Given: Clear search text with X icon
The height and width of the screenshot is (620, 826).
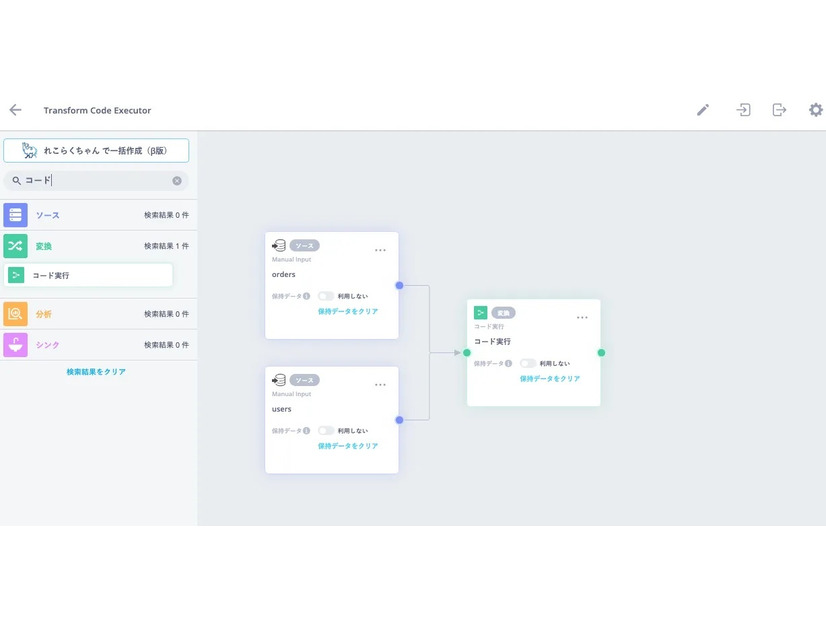Looking at the screenshot, I should point(177,181).
